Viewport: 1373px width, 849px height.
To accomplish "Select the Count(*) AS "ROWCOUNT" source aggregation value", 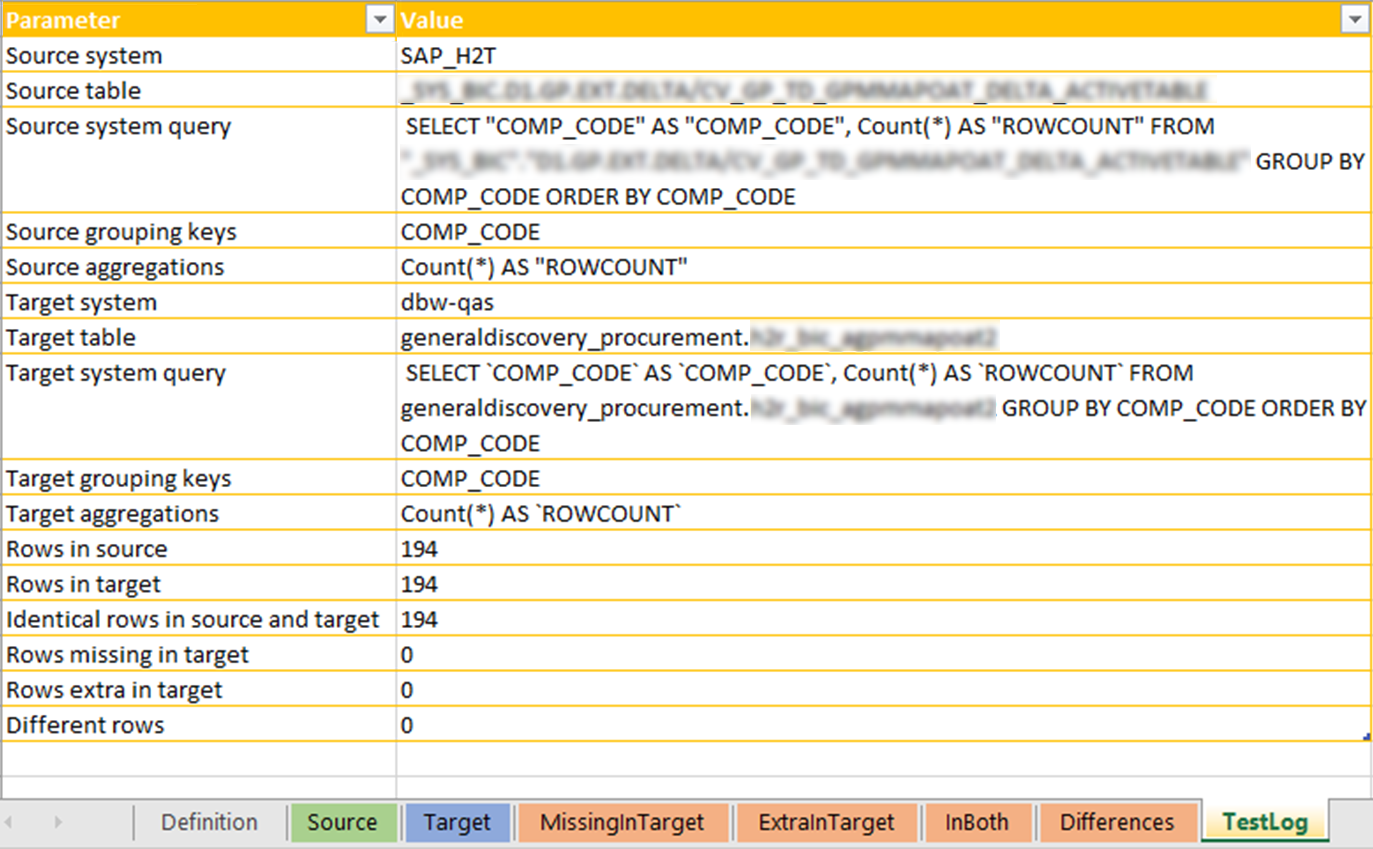I will click(883, 267).
